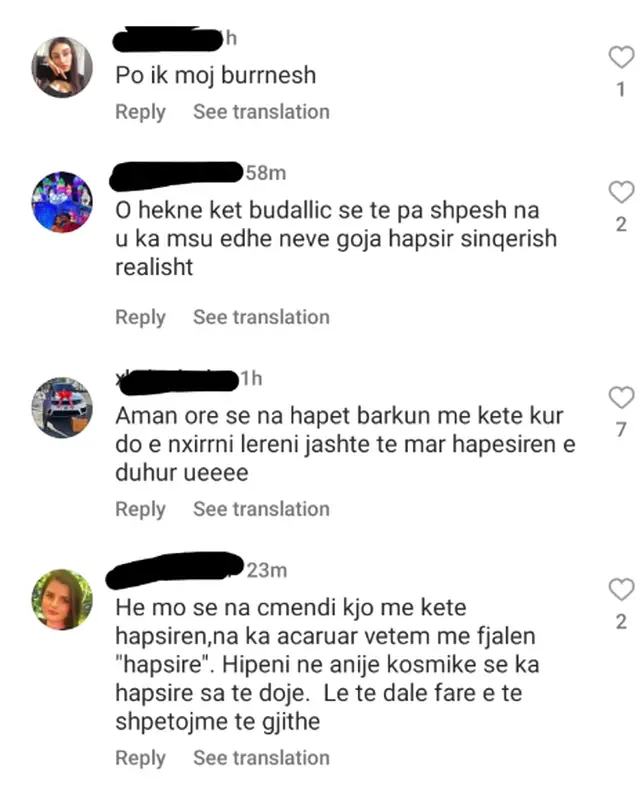This screenshot has height=788, width=640.
Task: Like the "Aman ore se na hapet" comment
Action: pos(621,398)
